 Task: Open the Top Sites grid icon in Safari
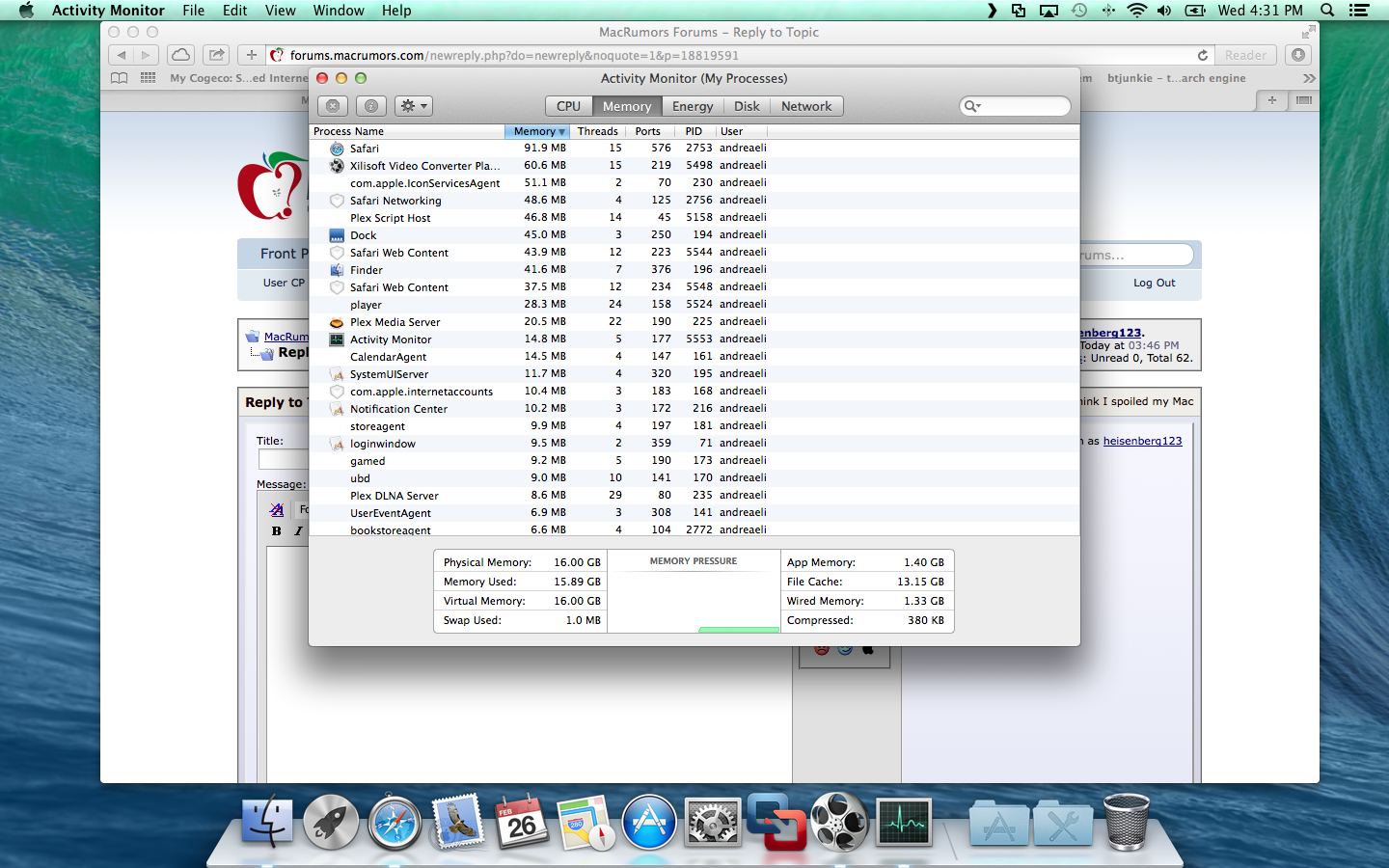click(x=148, y=78)
